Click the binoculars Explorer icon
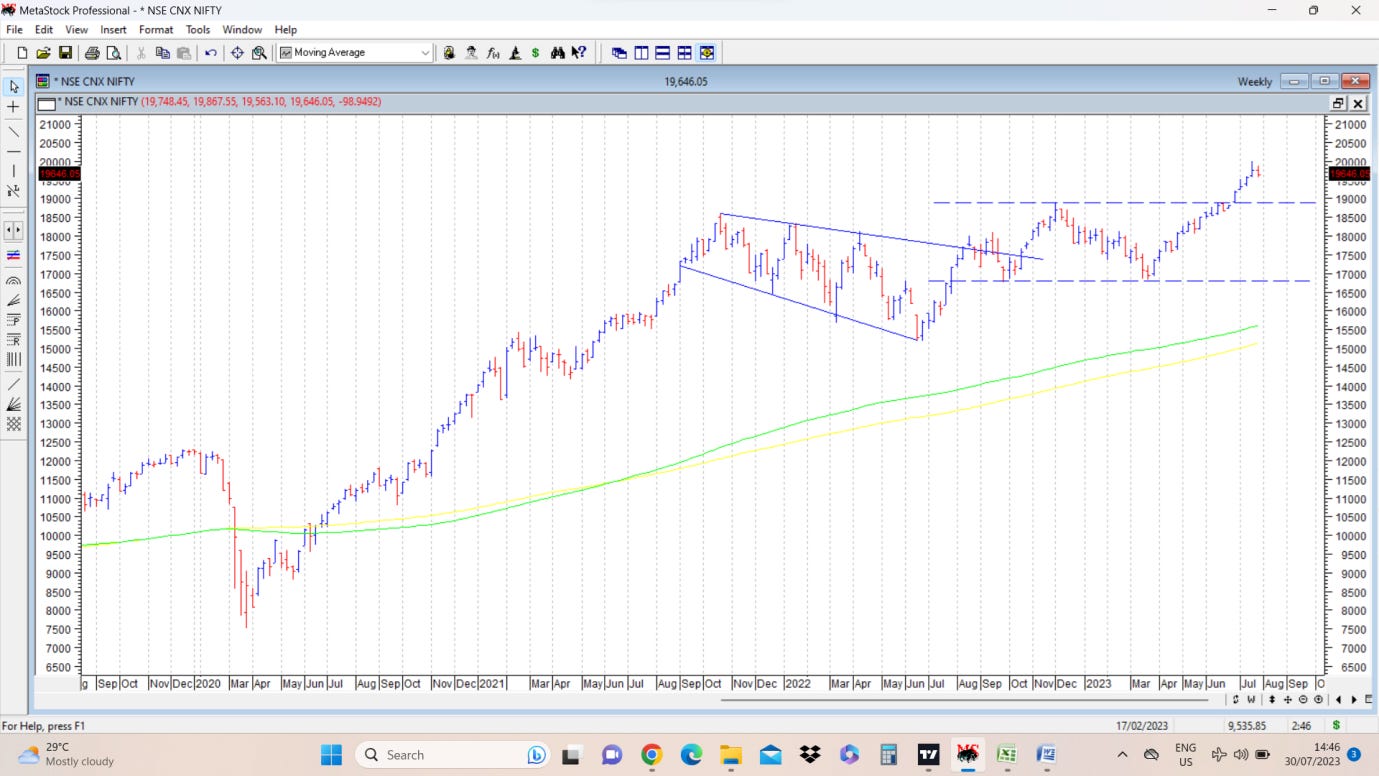Screen dimensions: 1379x776 pos(557,53)
